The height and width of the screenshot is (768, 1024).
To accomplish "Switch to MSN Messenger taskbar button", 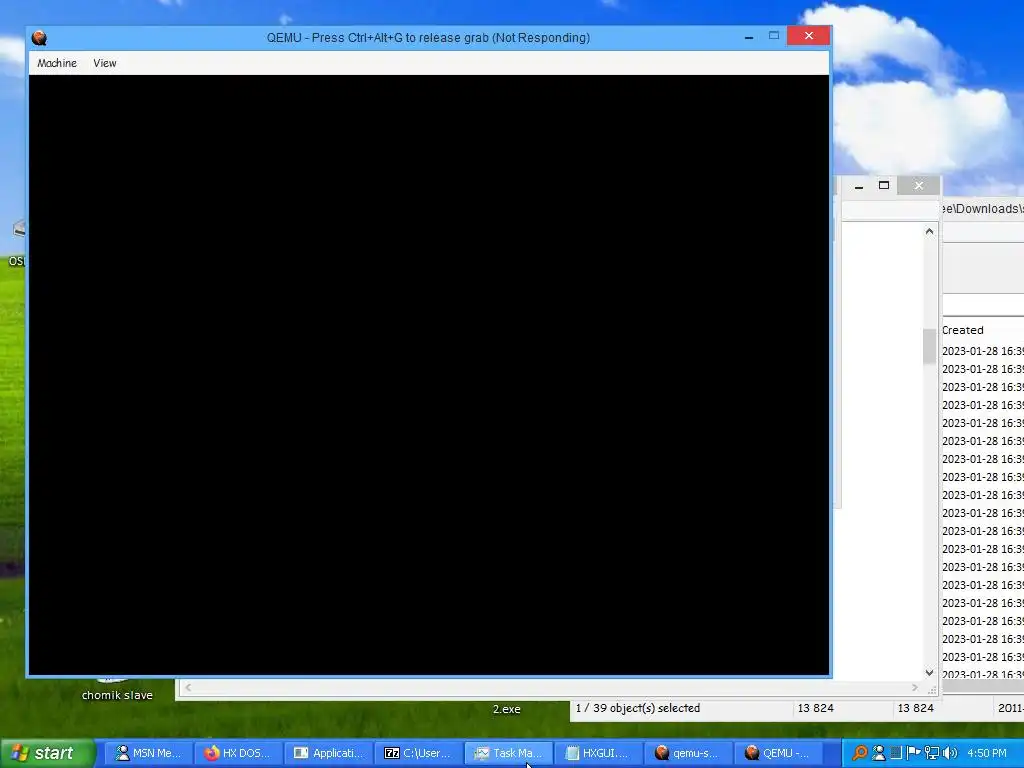I will tap(150, 753).
